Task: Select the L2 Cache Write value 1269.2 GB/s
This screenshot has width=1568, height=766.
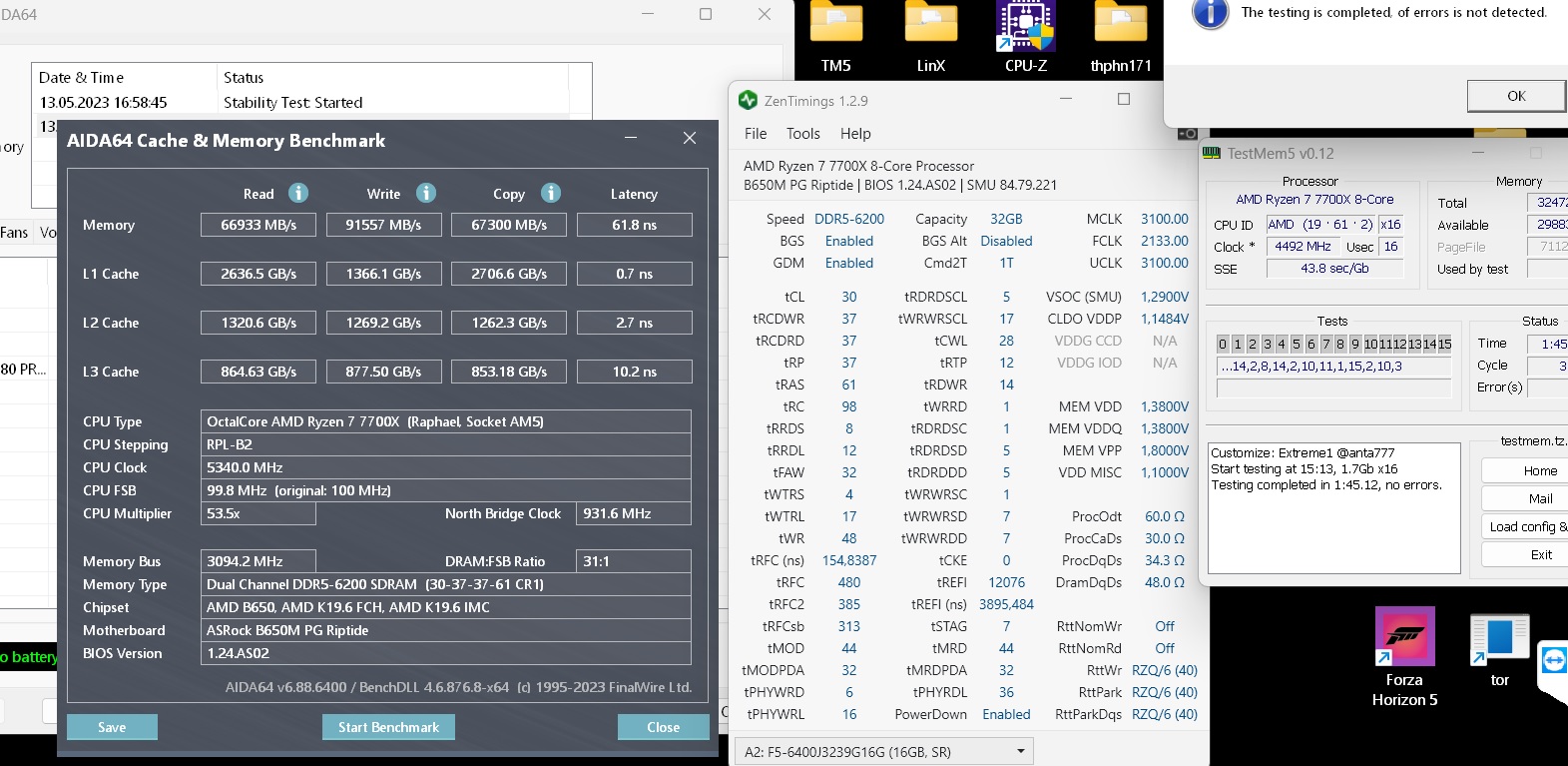Action: pos(383,323)
